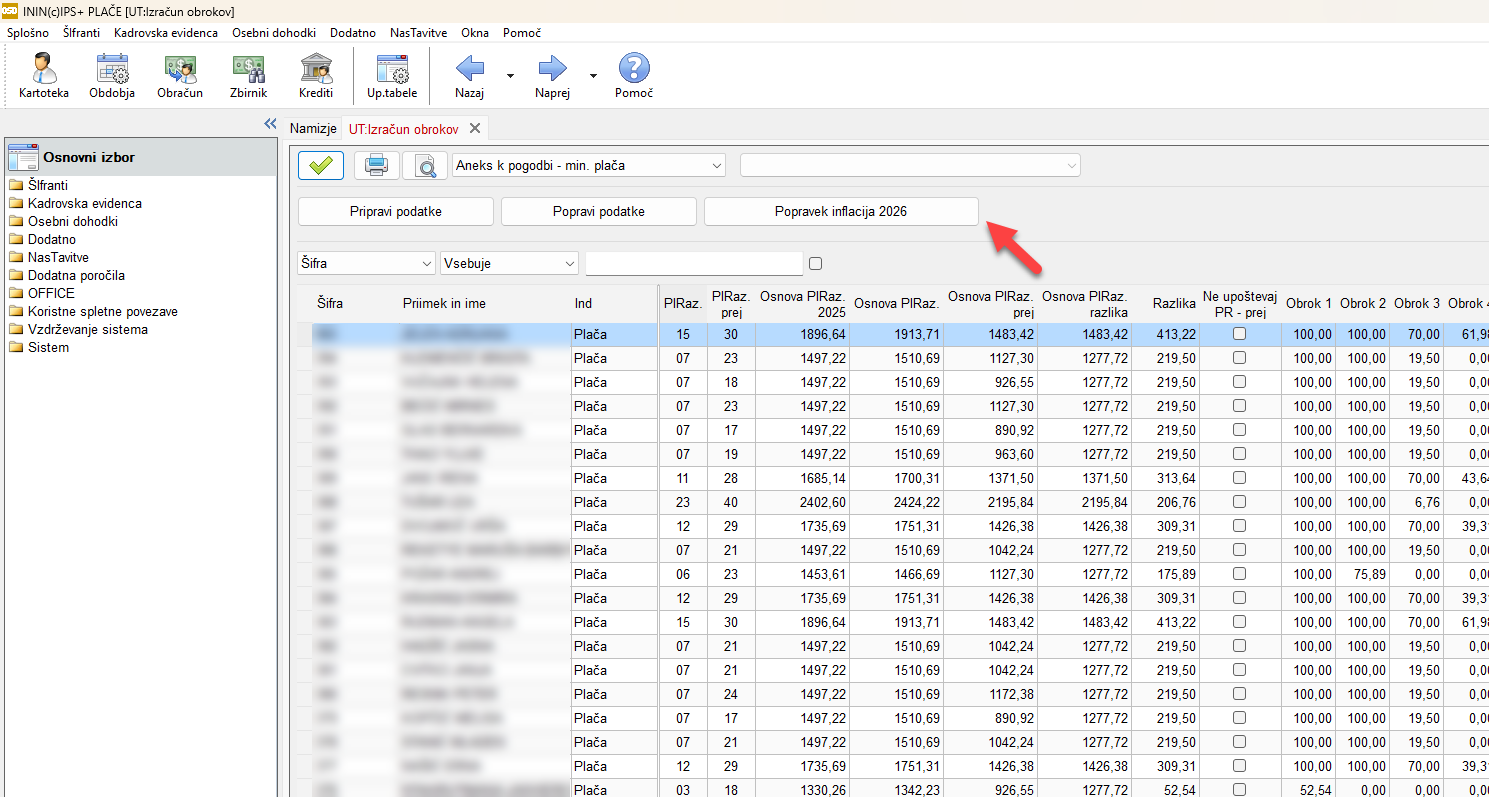Open the Kartoteka toolbar icon
Screen dimensions: 1489x797
coord(43,76)
